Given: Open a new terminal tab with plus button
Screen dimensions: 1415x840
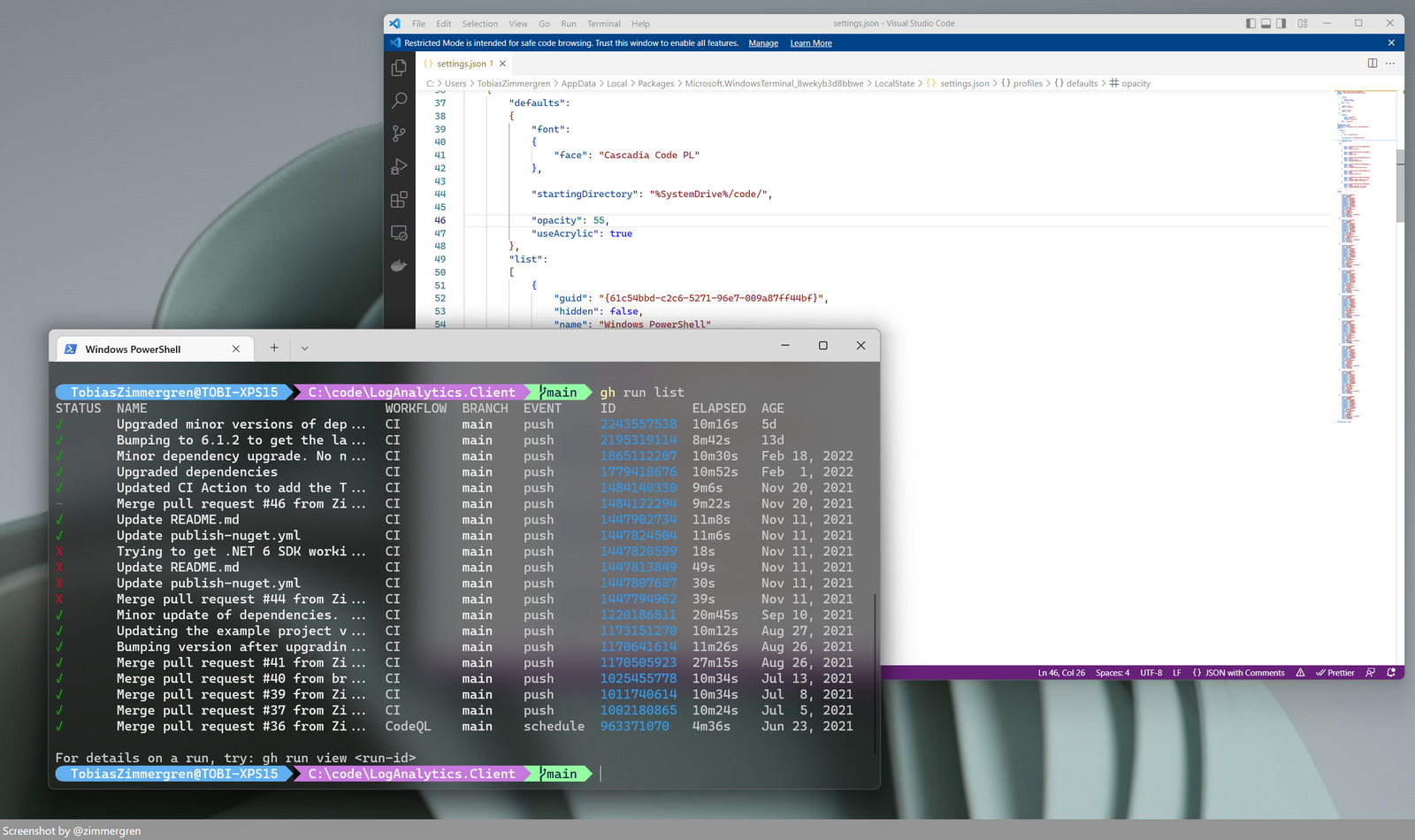Looking at the screenshot, I should point(273,347).
